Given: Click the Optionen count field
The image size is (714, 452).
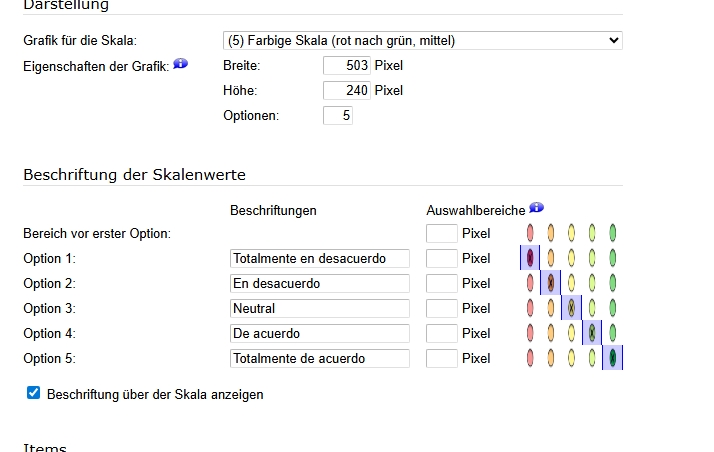Looking at the screenshot, I should click(x=338, y=116).
